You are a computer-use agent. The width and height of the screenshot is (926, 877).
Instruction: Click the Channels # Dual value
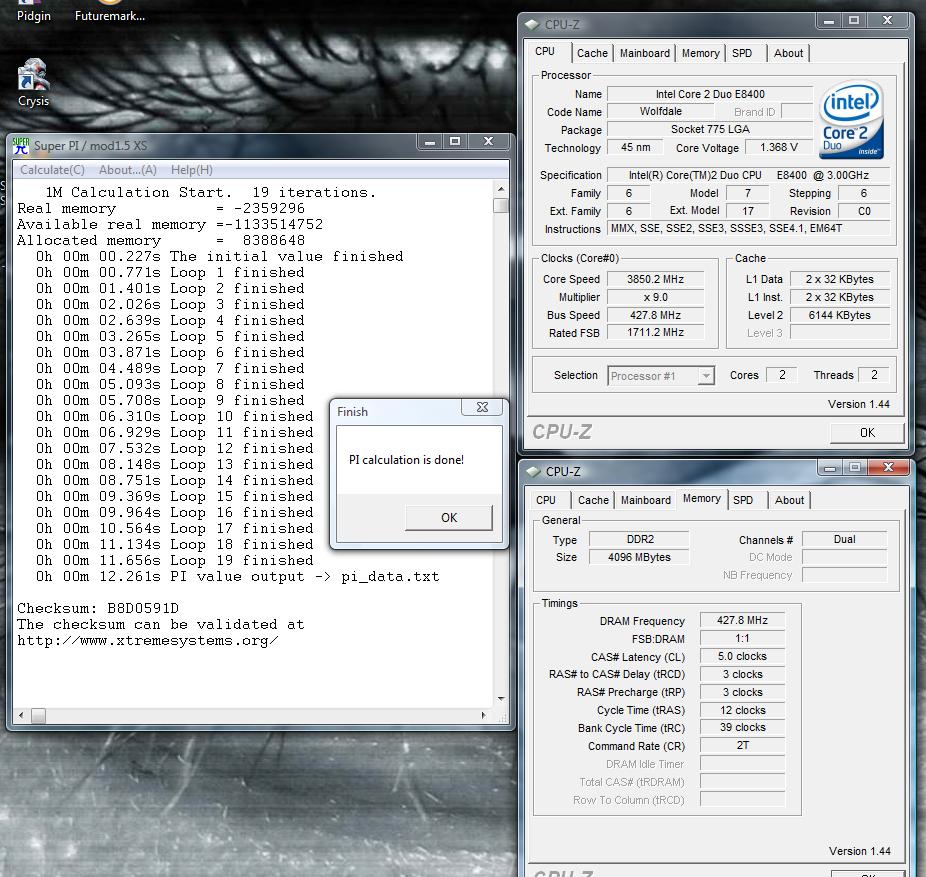pyautogui.click(x=845, y=539)
